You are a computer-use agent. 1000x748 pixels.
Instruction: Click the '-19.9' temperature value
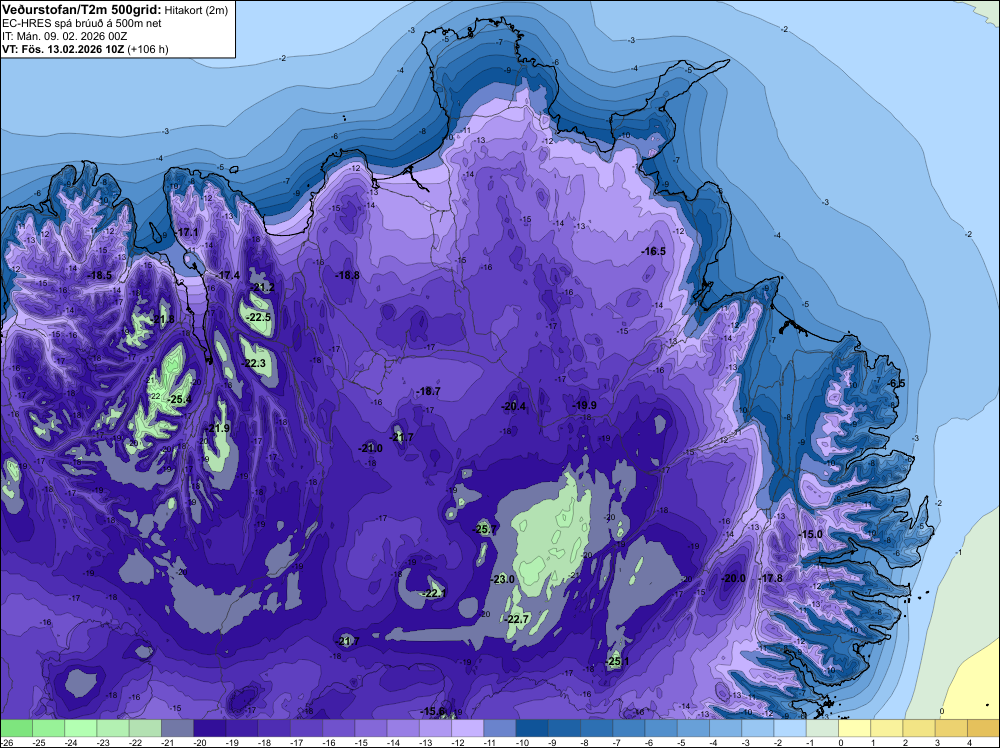pyautogui.click(x=584, y=406)
